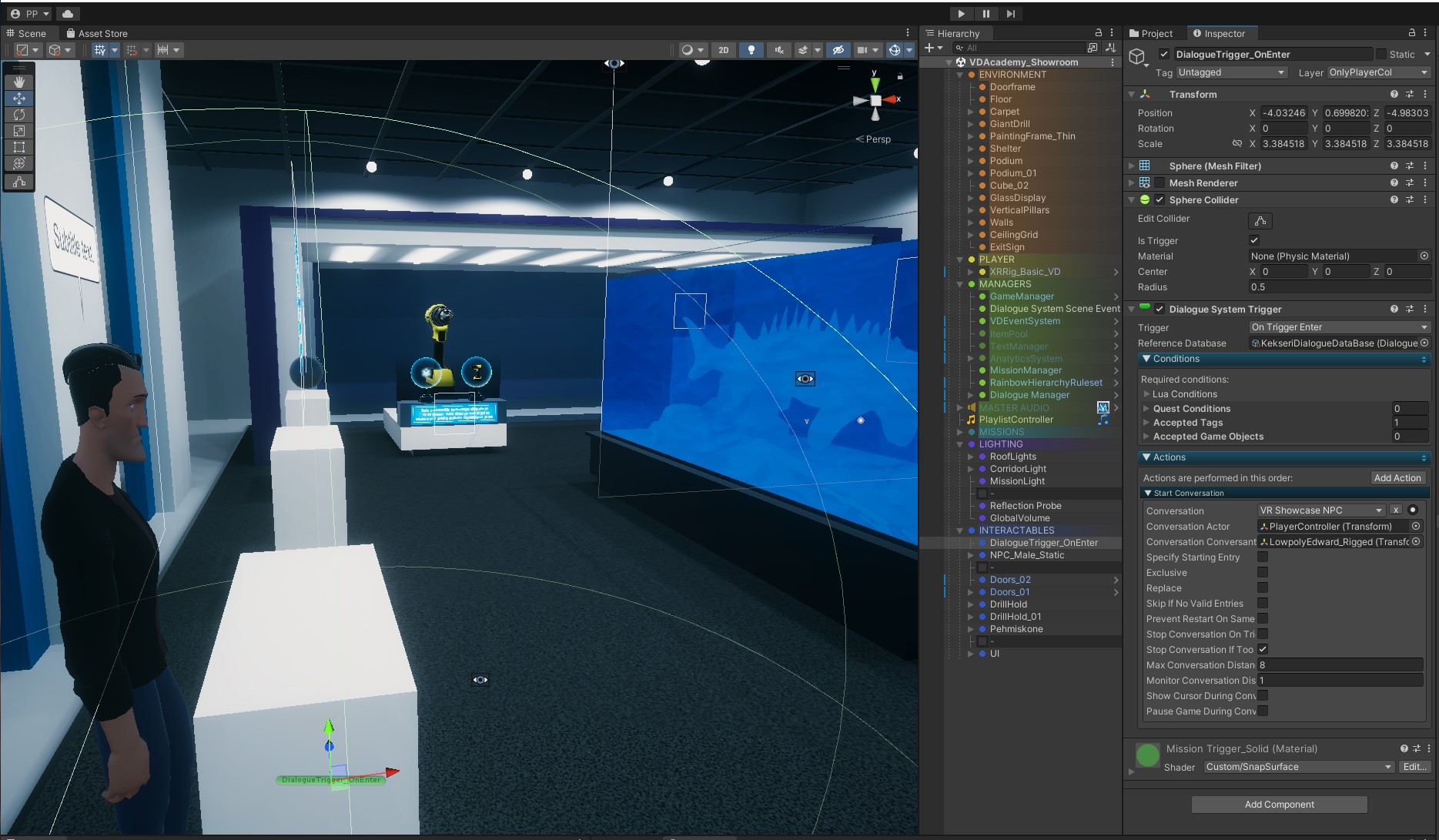The image size is (1439, 840).
Task: Toggle 2D scene view mode
Action: [x=723, y=50]
